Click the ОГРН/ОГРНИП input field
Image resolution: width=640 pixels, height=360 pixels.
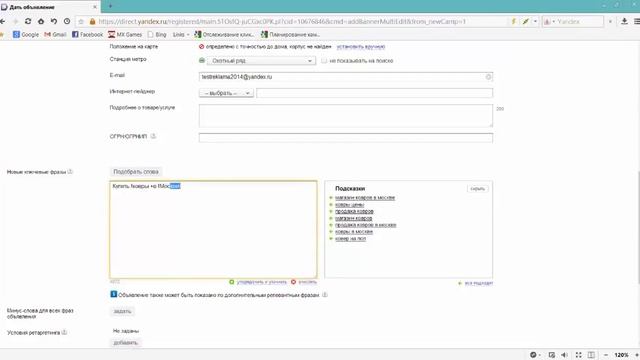[346, 138]
